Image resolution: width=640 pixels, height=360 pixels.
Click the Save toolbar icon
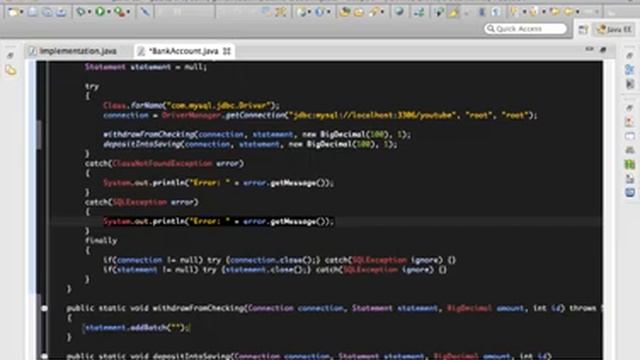pos(33,12)
